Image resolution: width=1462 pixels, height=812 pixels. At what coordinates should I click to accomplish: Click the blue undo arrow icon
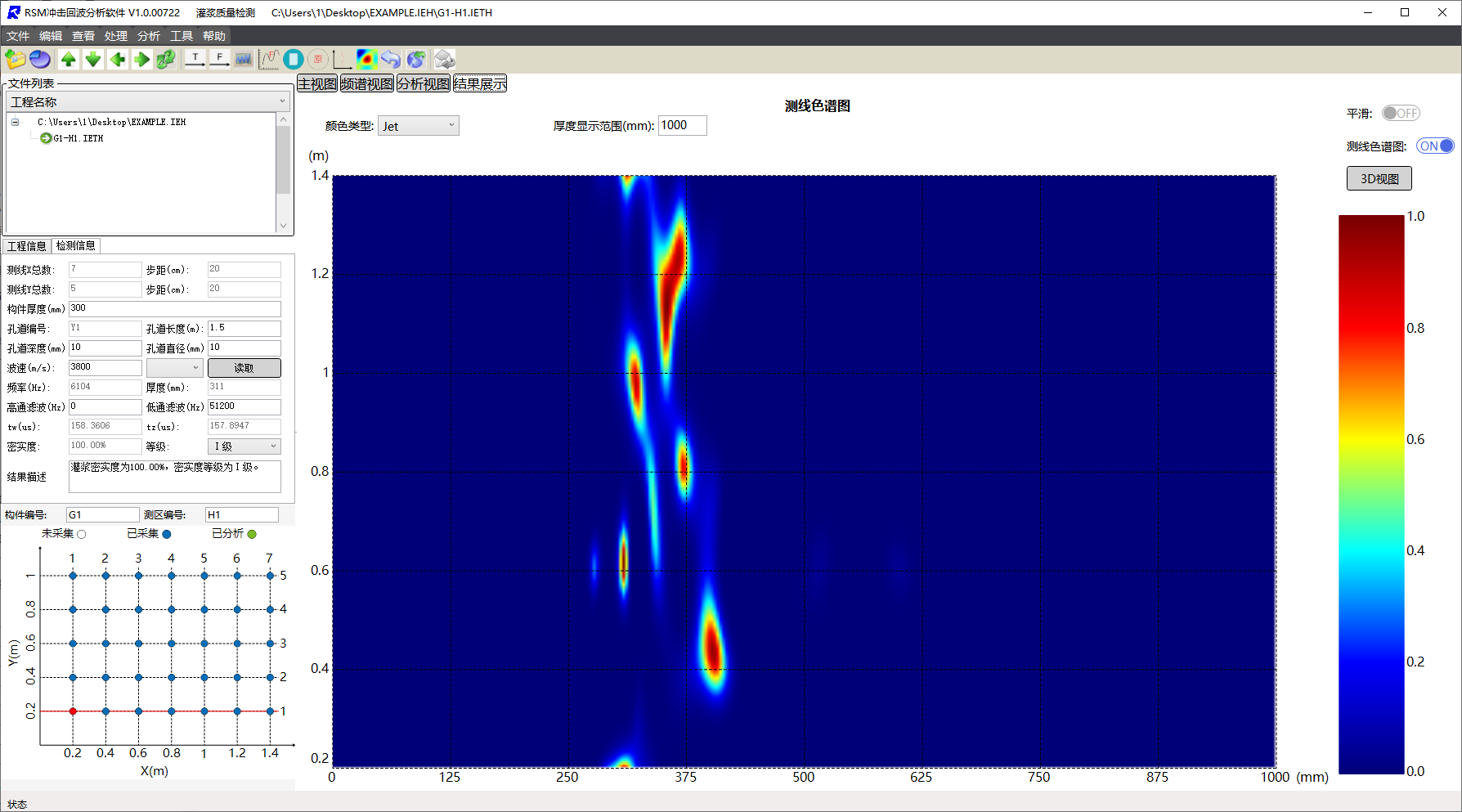click(391, 59)
